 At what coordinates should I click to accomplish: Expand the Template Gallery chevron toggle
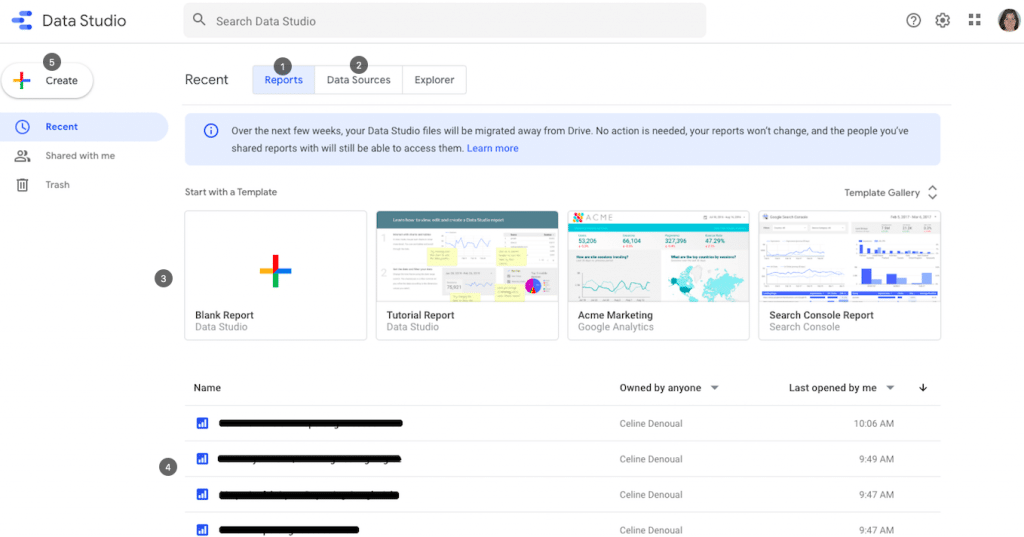pos(933,192)
